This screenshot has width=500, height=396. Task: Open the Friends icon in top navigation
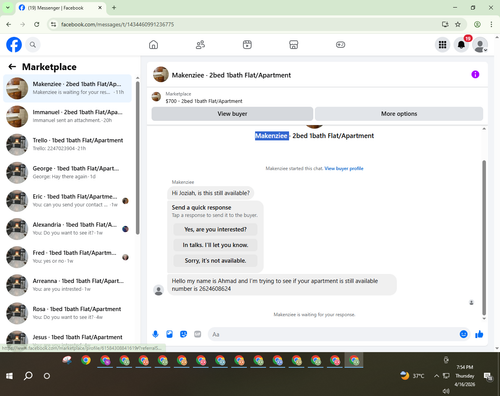200,45
